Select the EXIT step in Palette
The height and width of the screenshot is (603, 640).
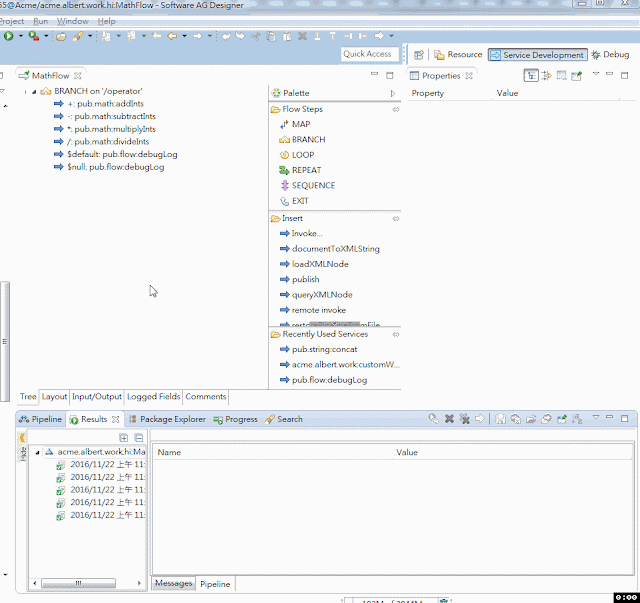coord(294,201)
